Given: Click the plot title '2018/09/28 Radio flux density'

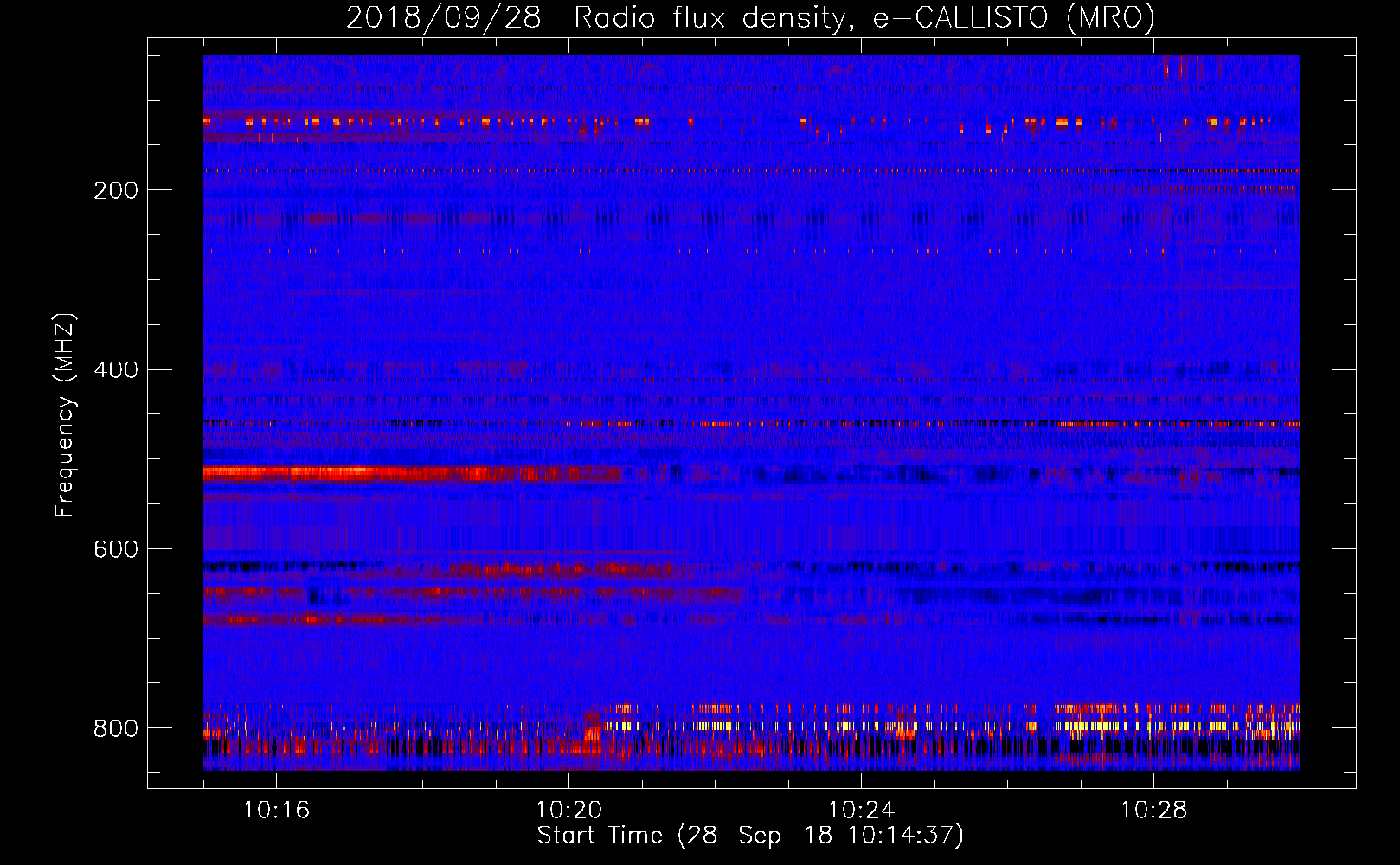Looking at the screenshot, I should pyautogui.click(x=750, y=17).
